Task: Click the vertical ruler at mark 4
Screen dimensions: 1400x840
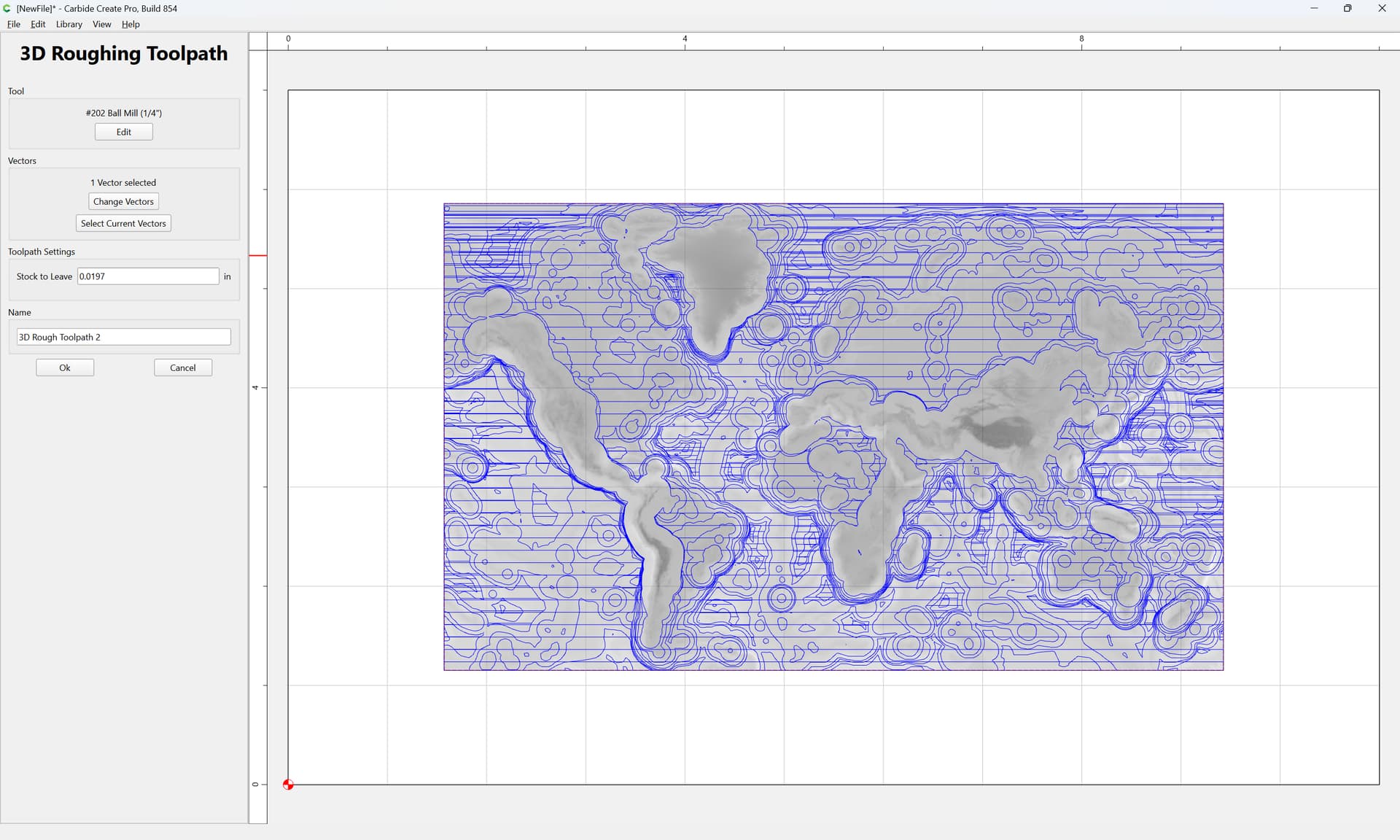Action: click(x=257, y=387)
